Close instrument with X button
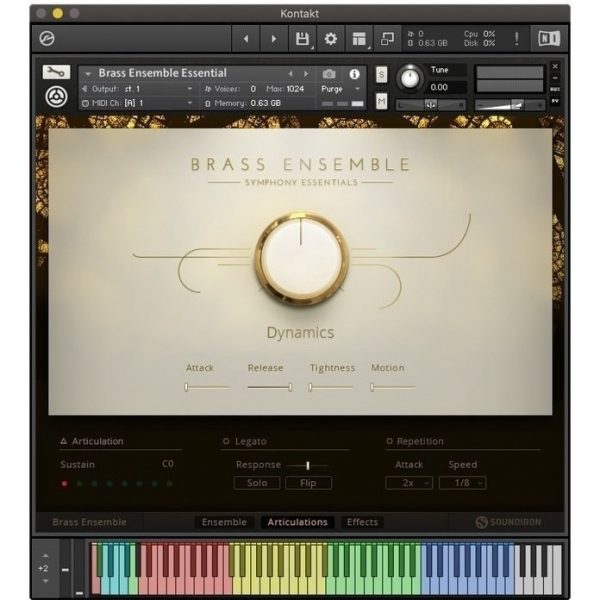Screen dimensions: 600x600 (x=555, y=66)
